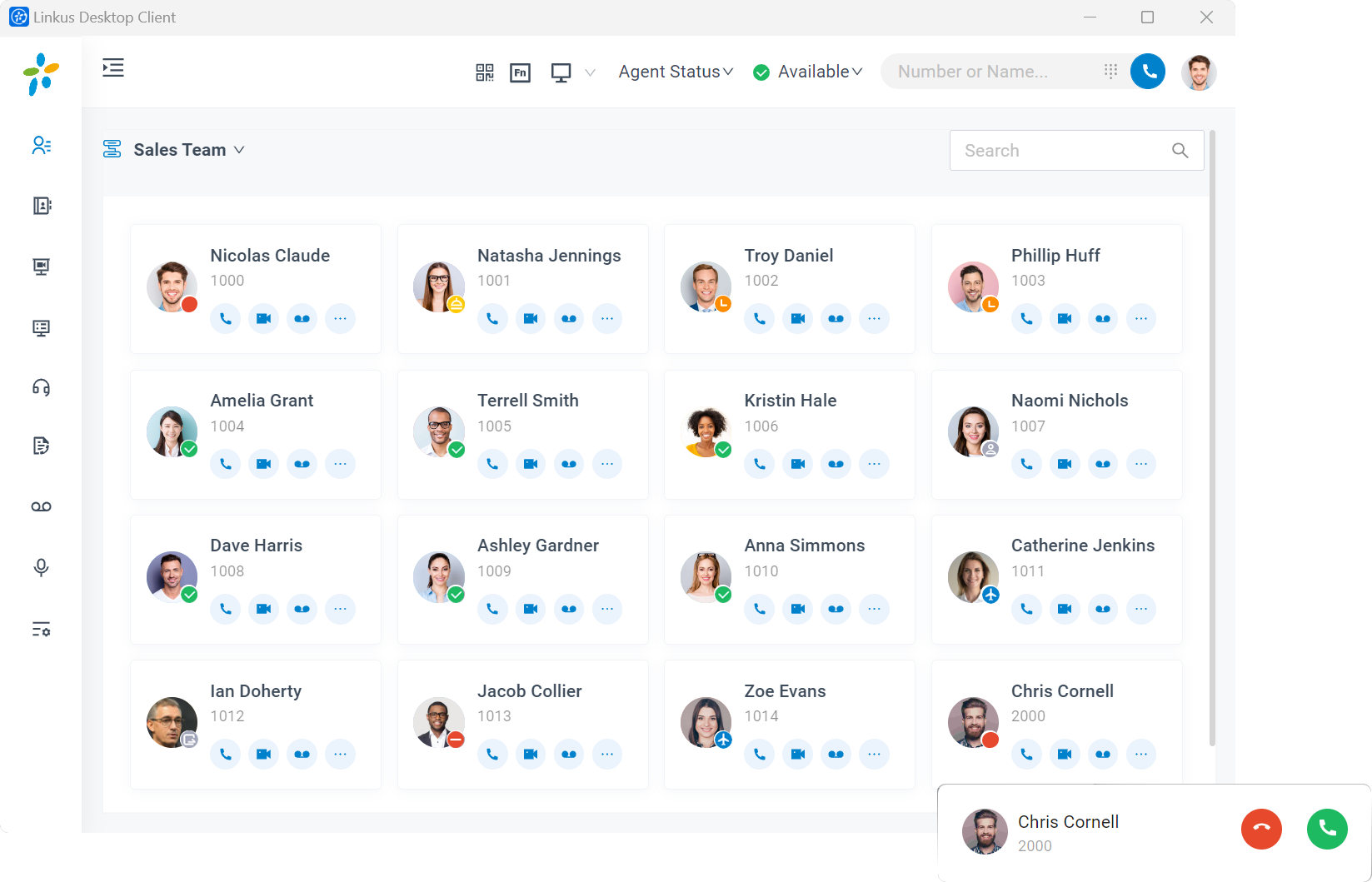Open the QR code icon in toolbar
This screenshot has height=882, width=1372.
pos(485,72)
